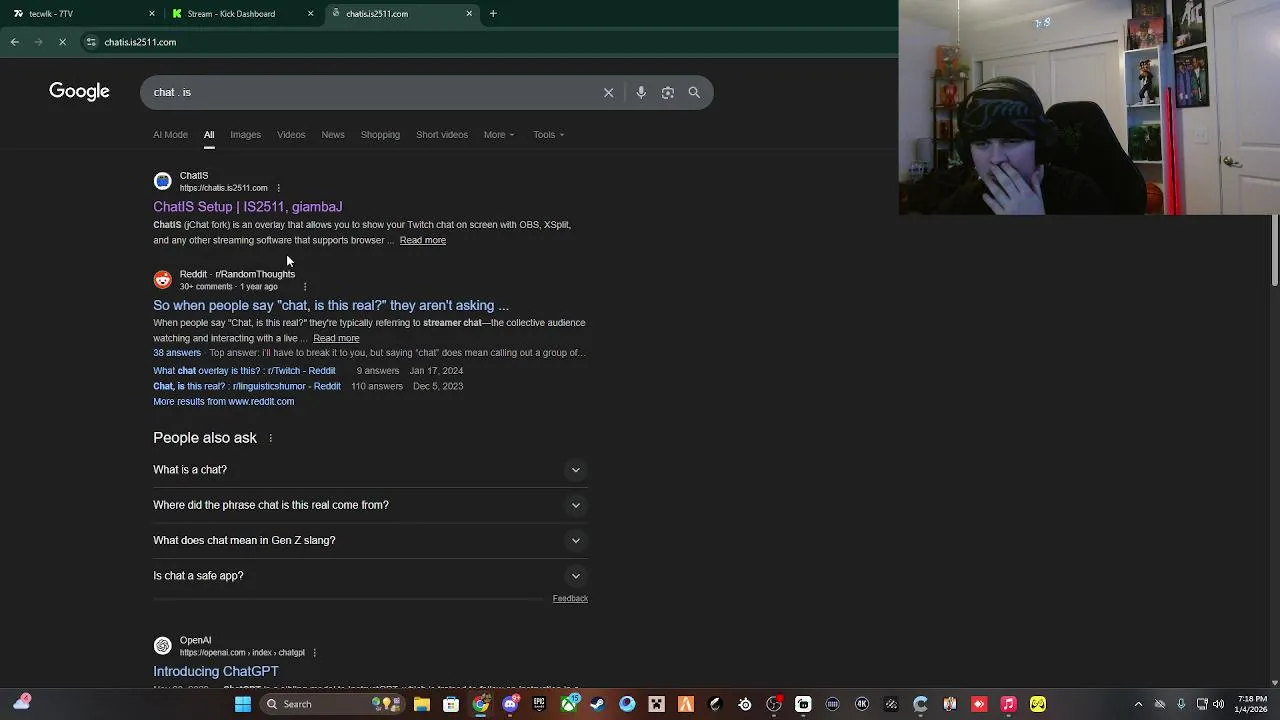Image resolution: width=1280 pixels, height=720 pixels.
Task: Click the magnifier search button
Action: pos(694,92)
